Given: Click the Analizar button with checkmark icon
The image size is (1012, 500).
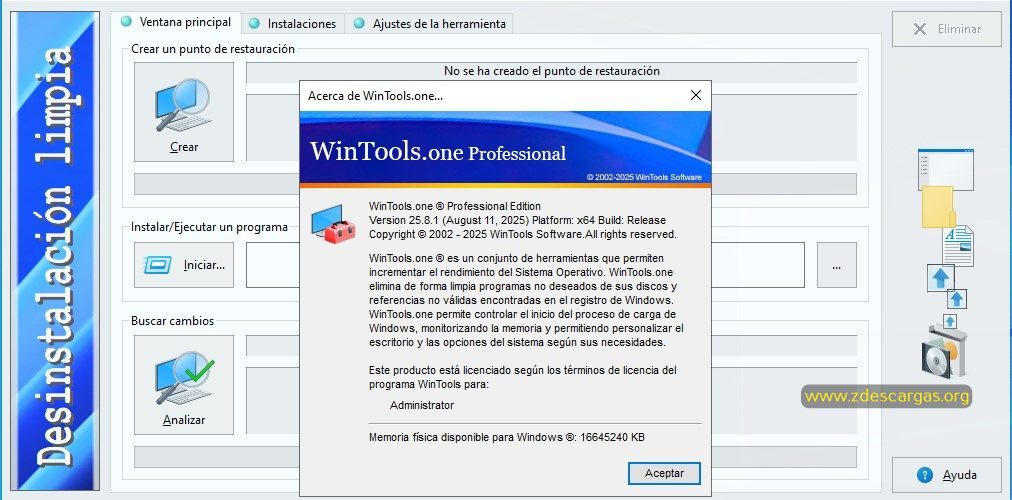Looking at the screenshot, I should point(184,385).
